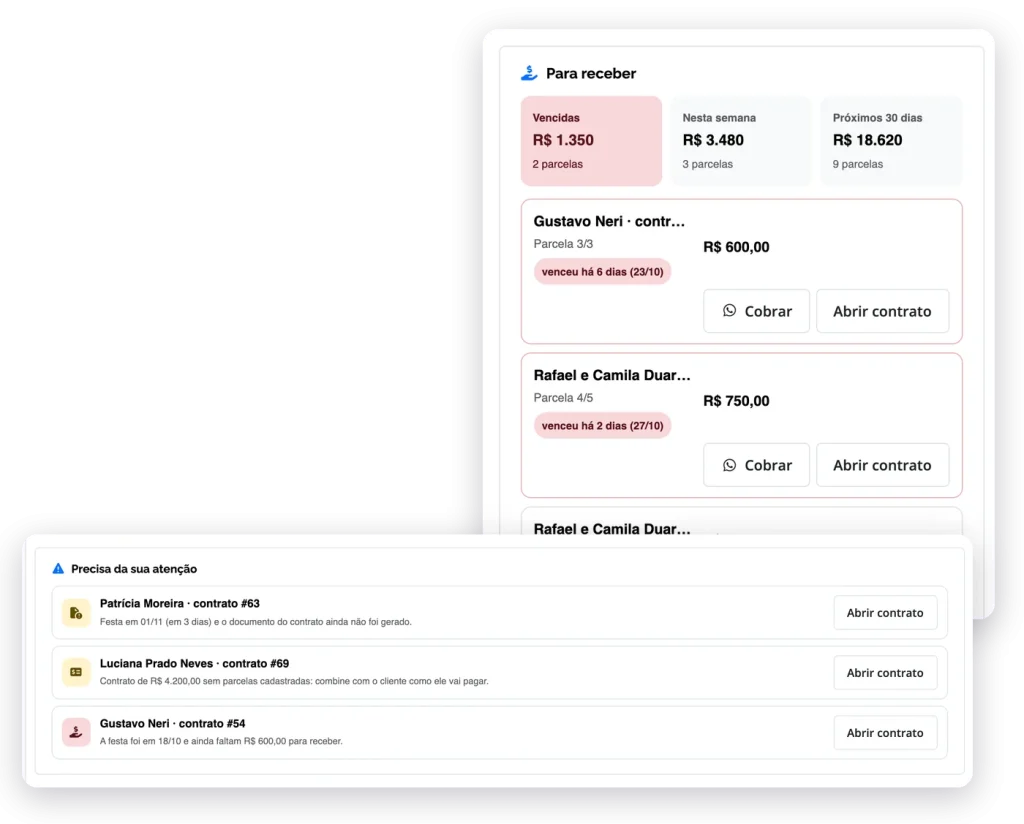
Task: Click the WhatsApp icon beside the R$ 750,00 installment
Action: 729,465
